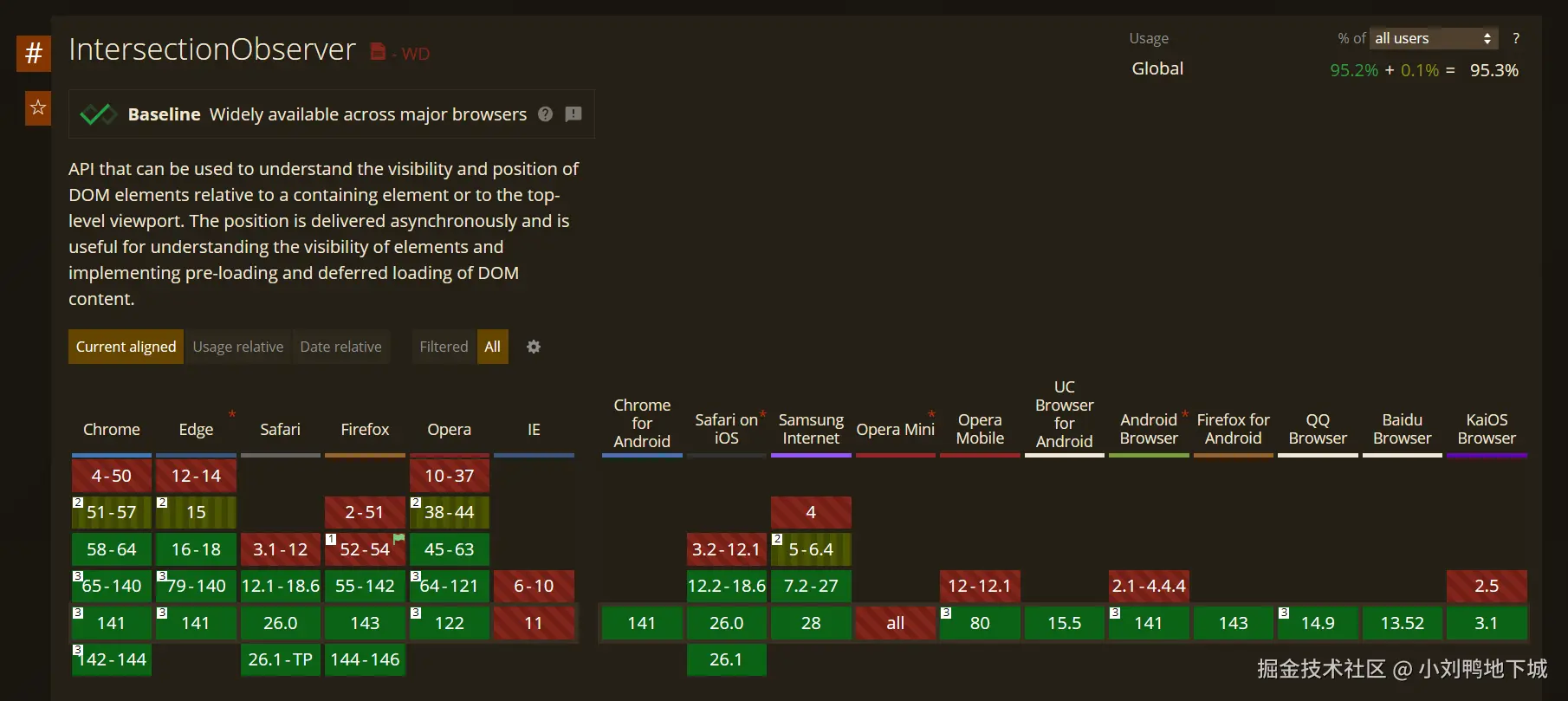Star this feature as favorite
This screenshot has width=1568, height=701.
[38, 107]
